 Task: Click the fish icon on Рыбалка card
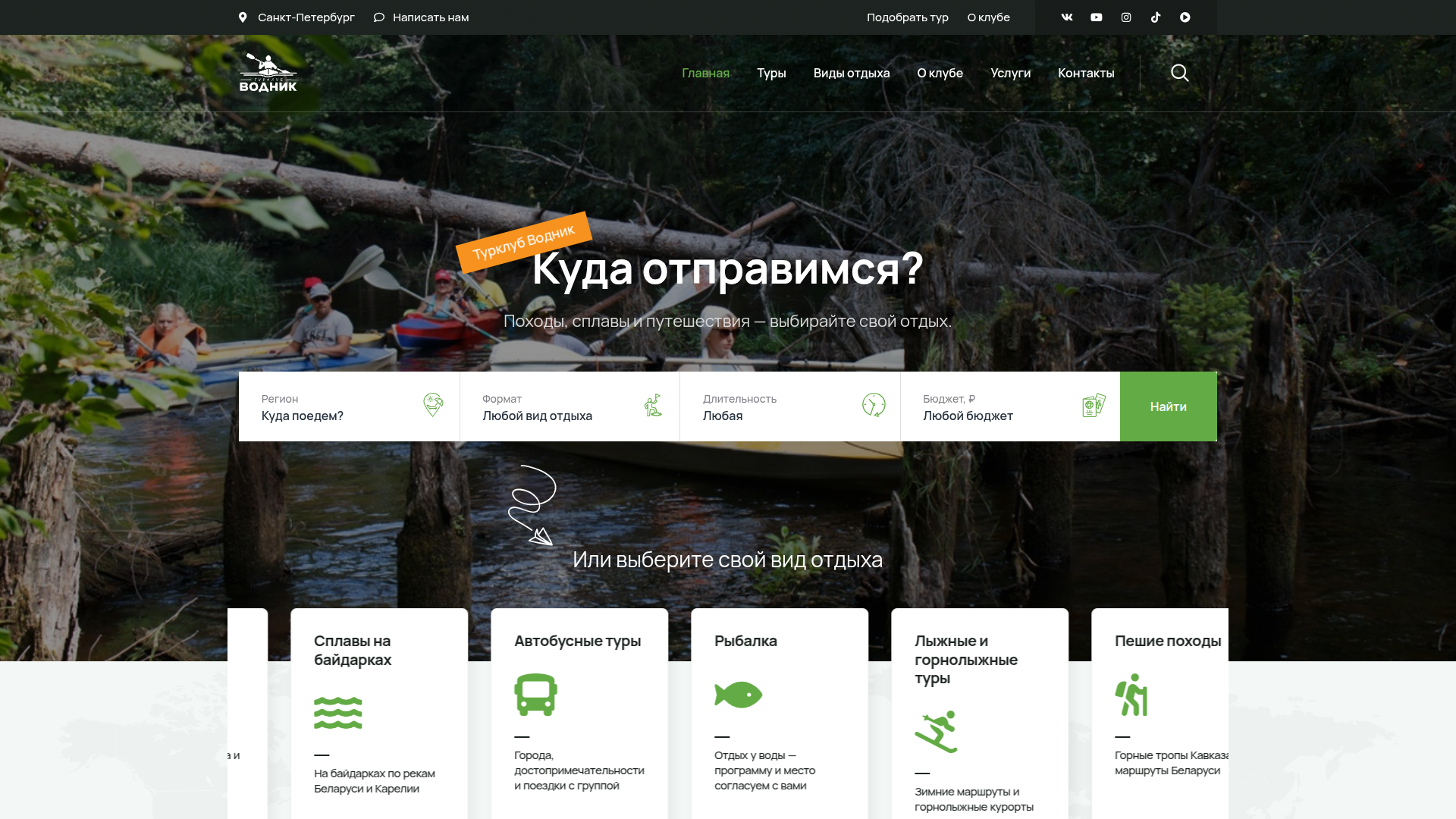point(739,695)
